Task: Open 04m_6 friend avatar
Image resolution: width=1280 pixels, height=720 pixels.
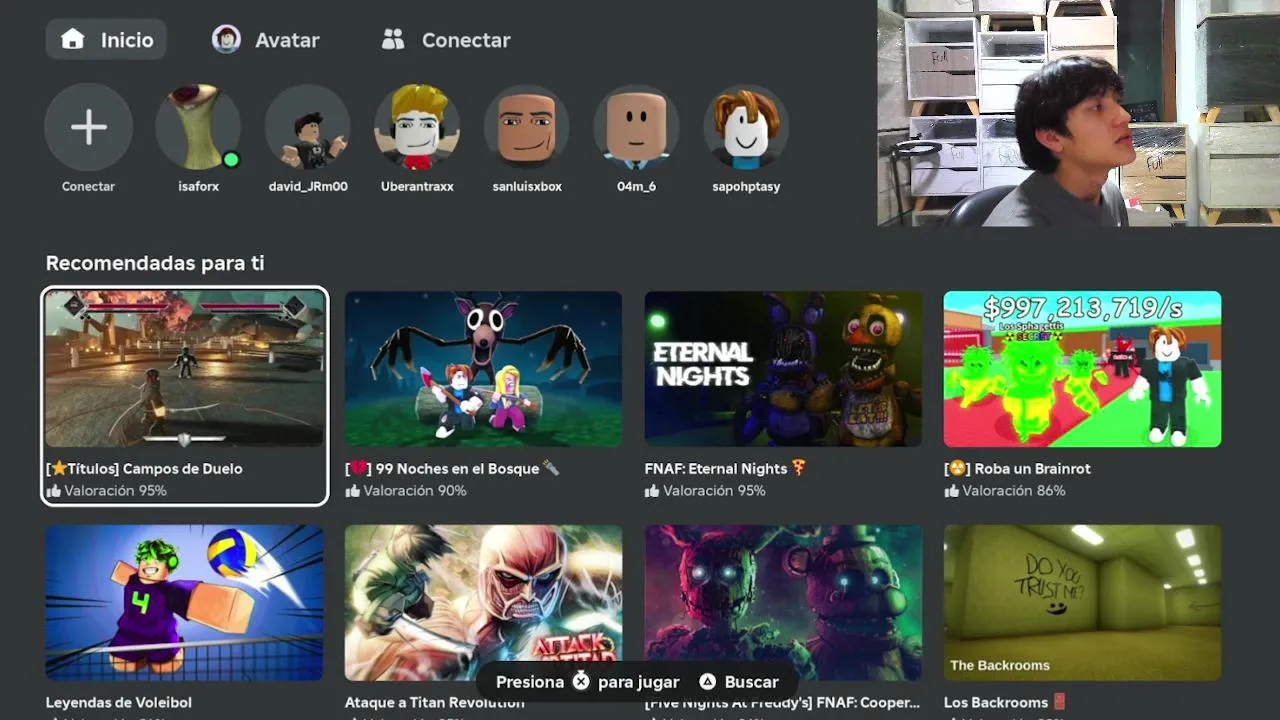Action: click(637, 127)
